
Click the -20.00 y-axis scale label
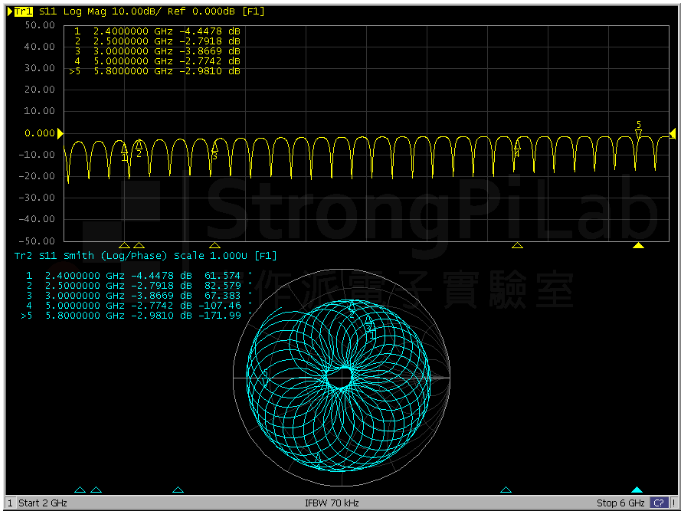(37, 176)
